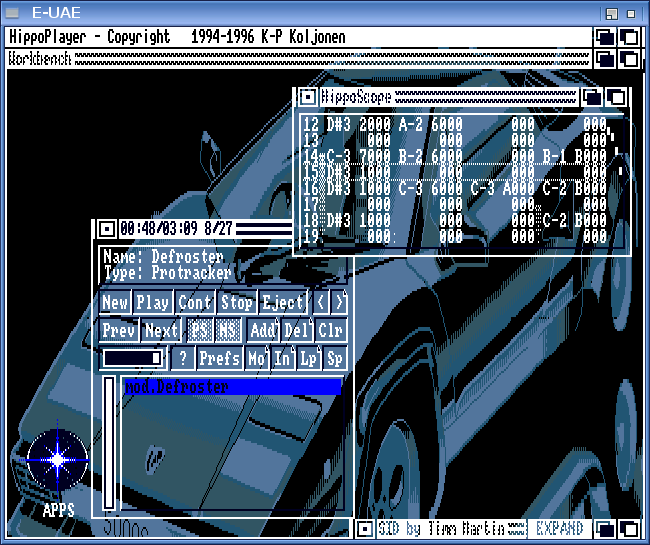Click the Workbench window title bar
650x545 pixels.
pyautogui.click(x=299, y=59)
